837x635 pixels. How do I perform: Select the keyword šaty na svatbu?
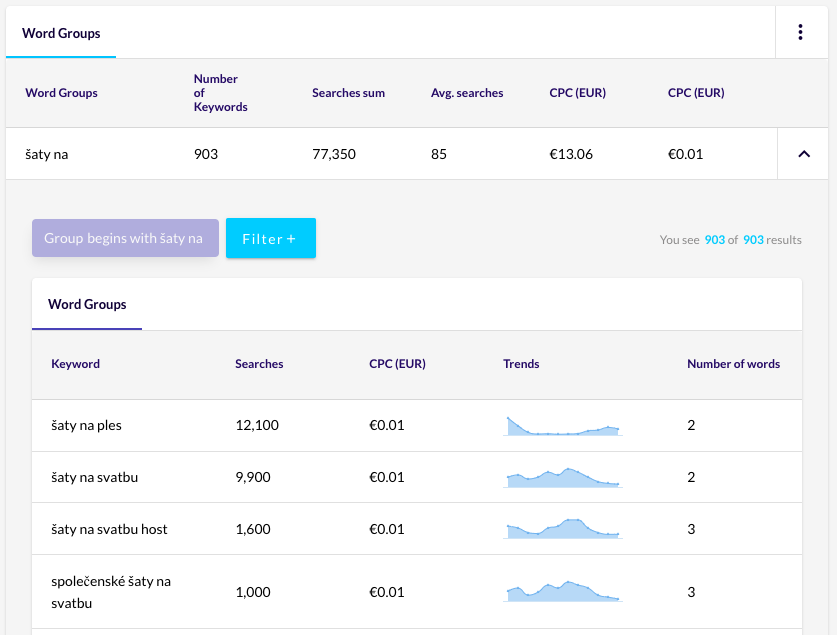tap(94, 477)
